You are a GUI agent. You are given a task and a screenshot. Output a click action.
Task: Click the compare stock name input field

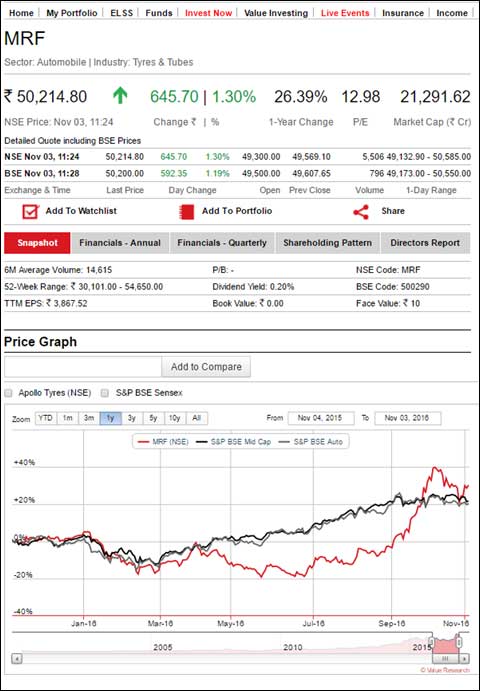click(x=83, y=367)
